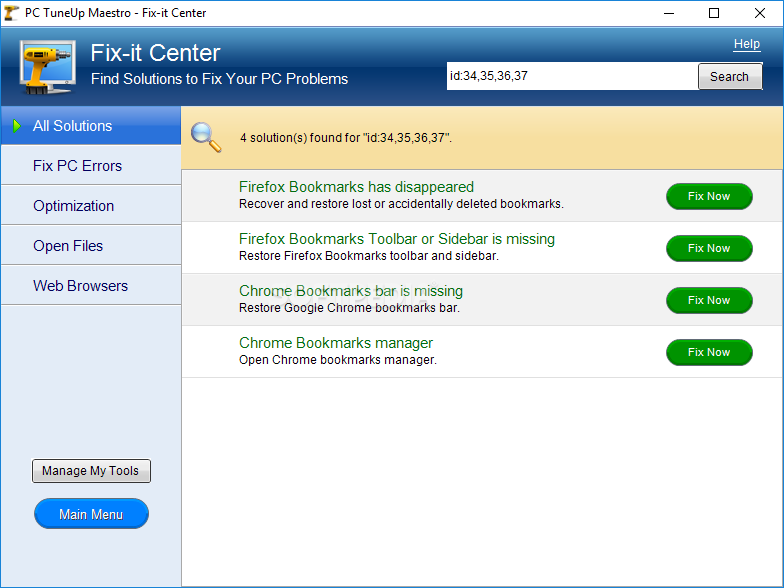Switch to the Optimization category

tap(91, 206)
